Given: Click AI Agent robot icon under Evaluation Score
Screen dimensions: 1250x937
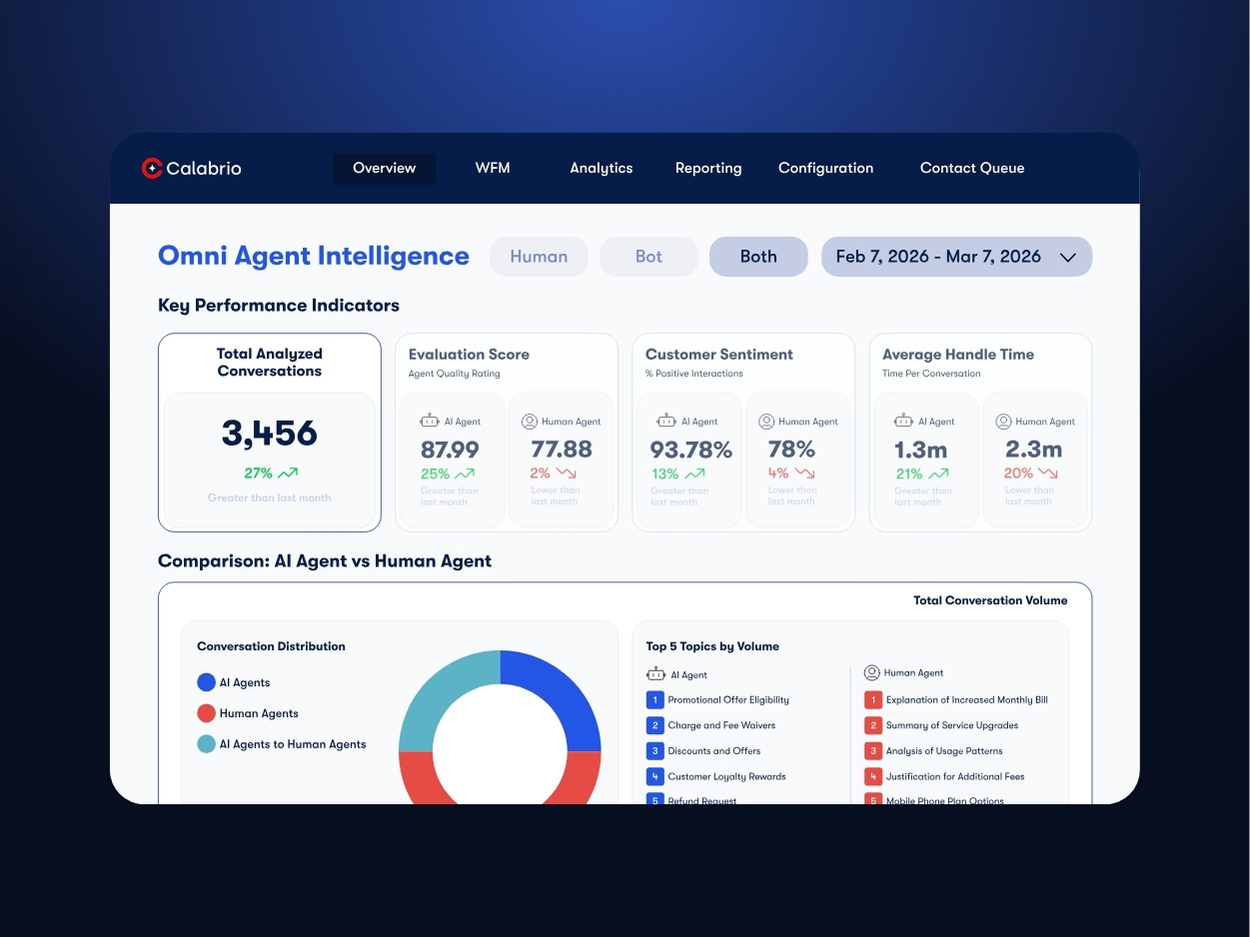Looking at the screenshot, I should pyautogui.click(x=430, y=422).
